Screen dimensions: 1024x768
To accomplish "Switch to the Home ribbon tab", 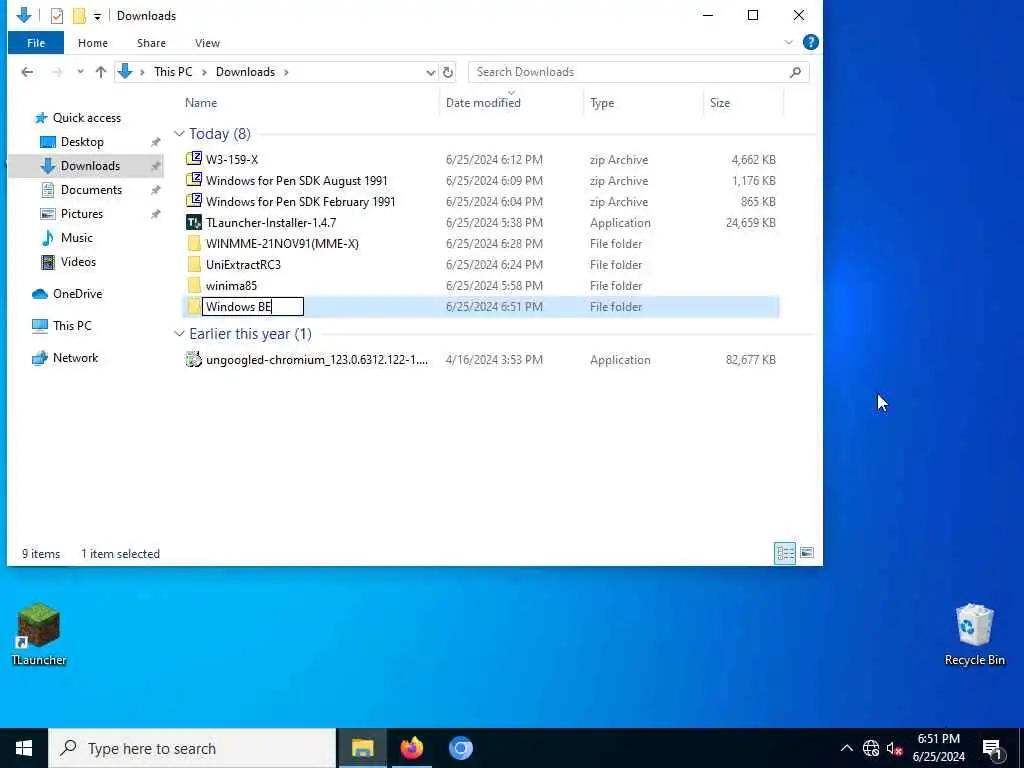I will [x=93, y=43].
